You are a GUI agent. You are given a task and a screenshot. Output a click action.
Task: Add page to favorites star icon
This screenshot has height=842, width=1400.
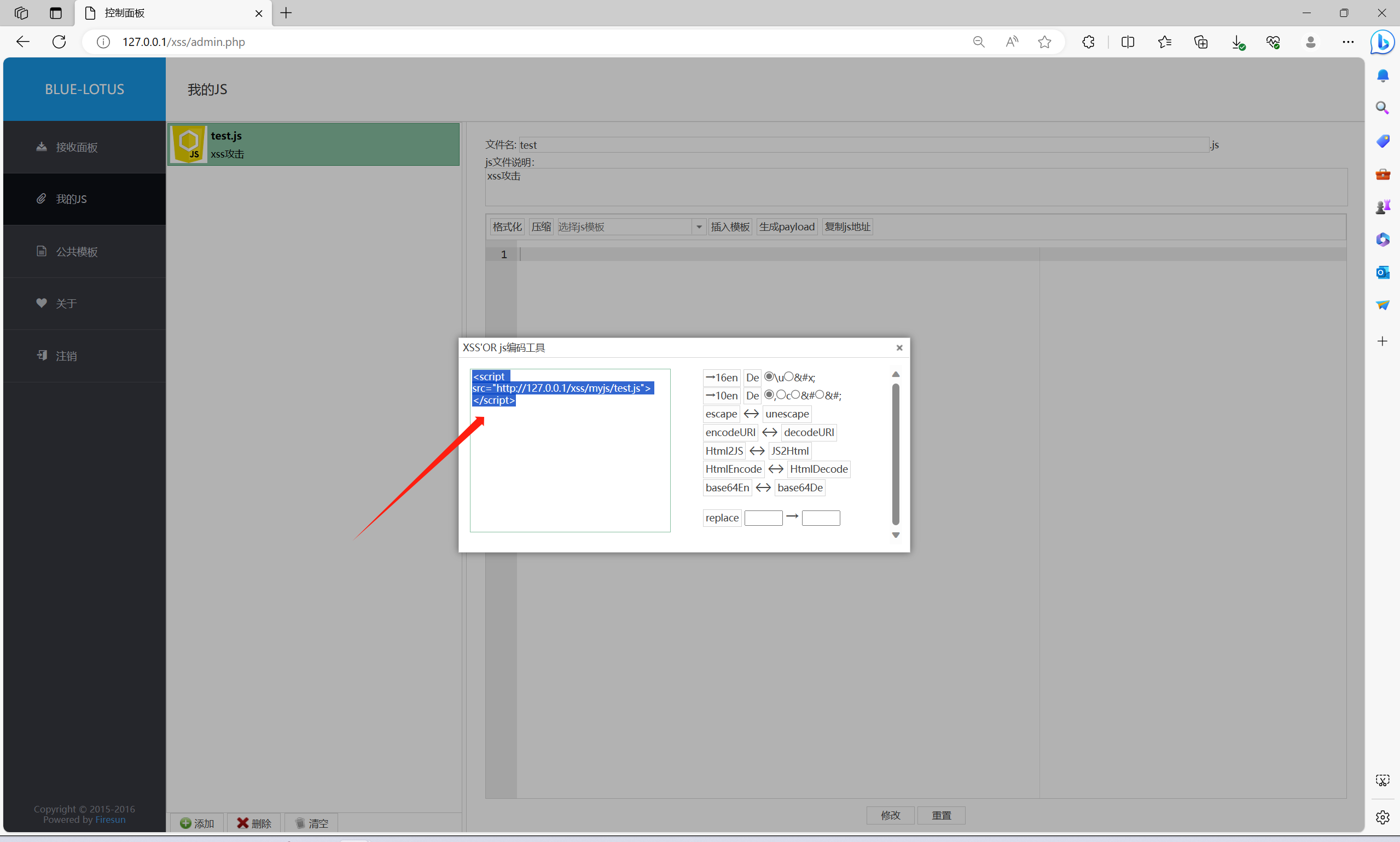coord(1044,42)
